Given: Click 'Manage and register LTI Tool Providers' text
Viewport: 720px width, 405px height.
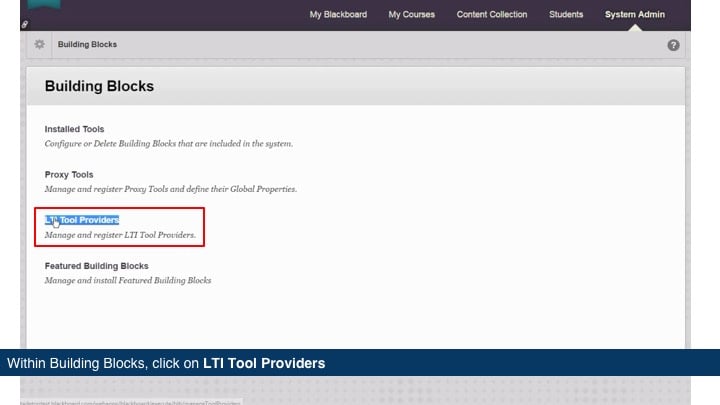Looking at the screenshot, I should pyautogui.click(x=120, y=235).
